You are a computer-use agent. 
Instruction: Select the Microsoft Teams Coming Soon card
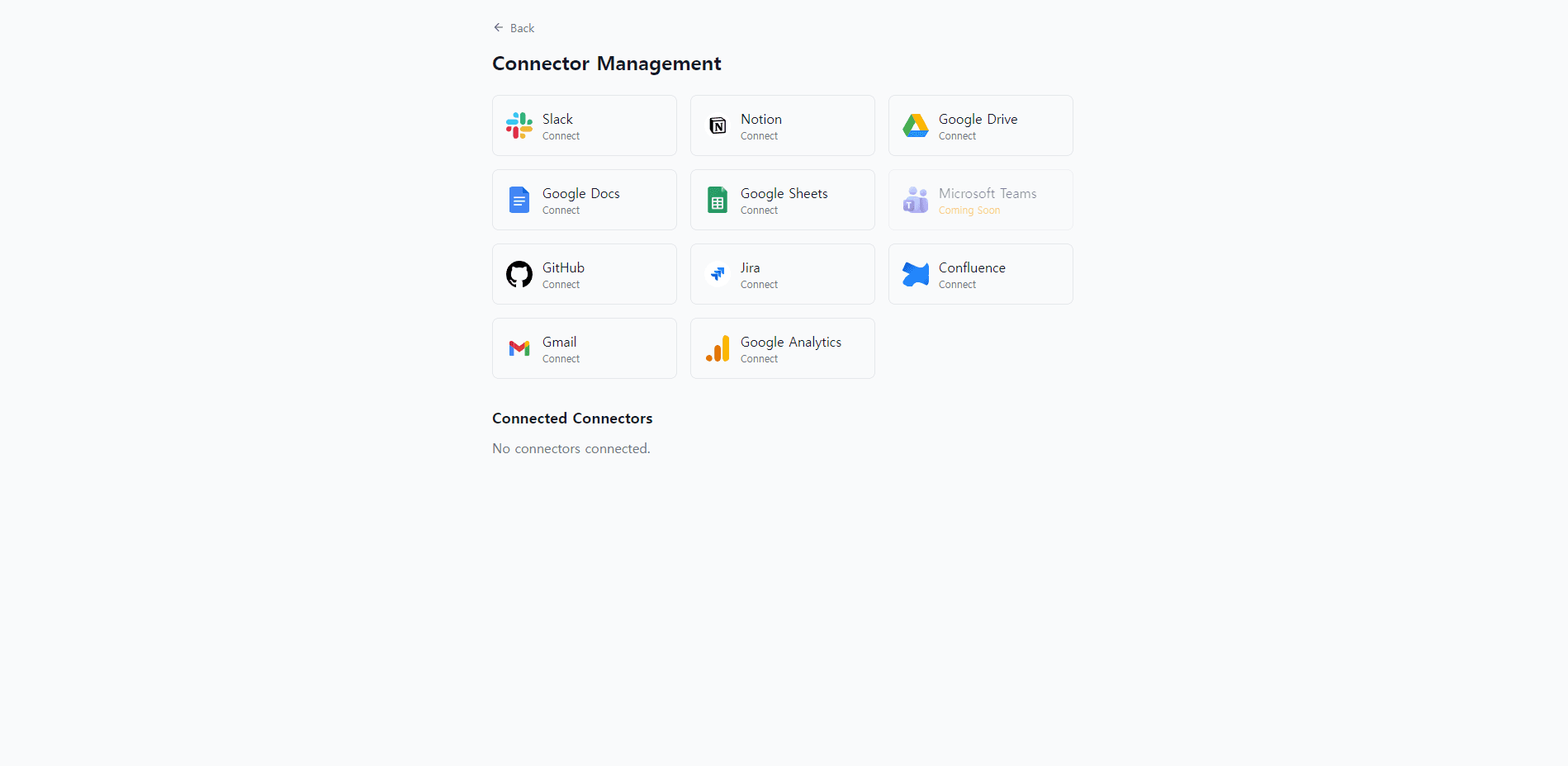(x=980, y=200)
